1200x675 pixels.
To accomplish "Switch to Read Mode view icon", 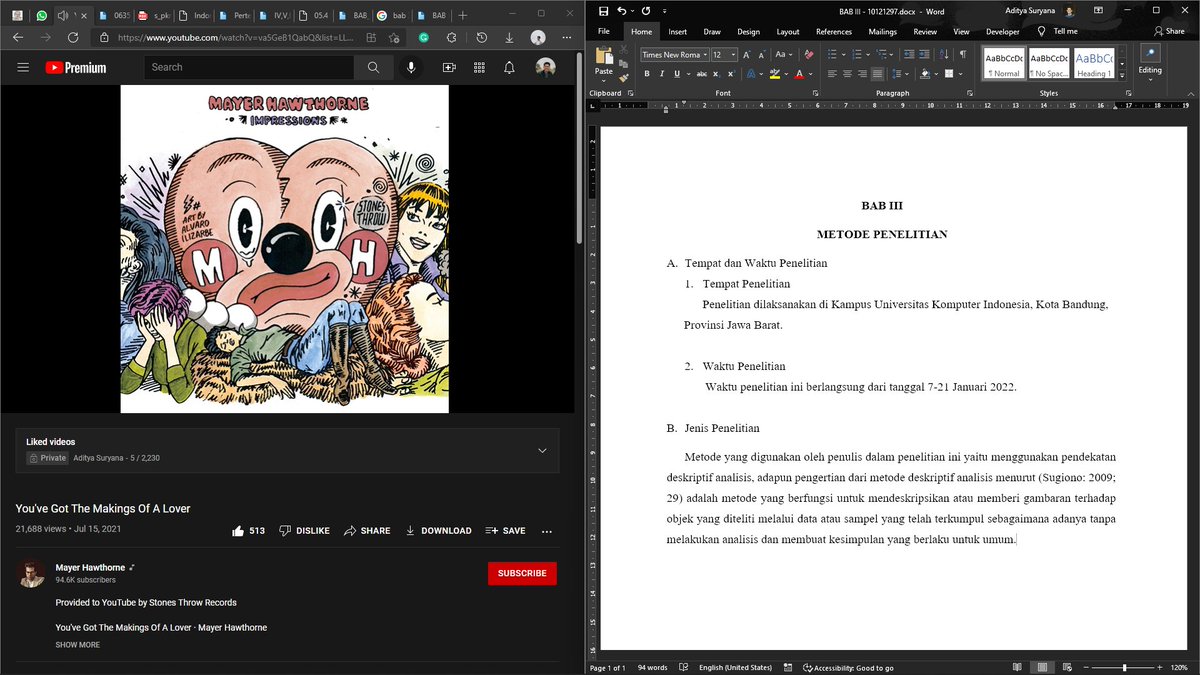I will (x=1017, y=667).
